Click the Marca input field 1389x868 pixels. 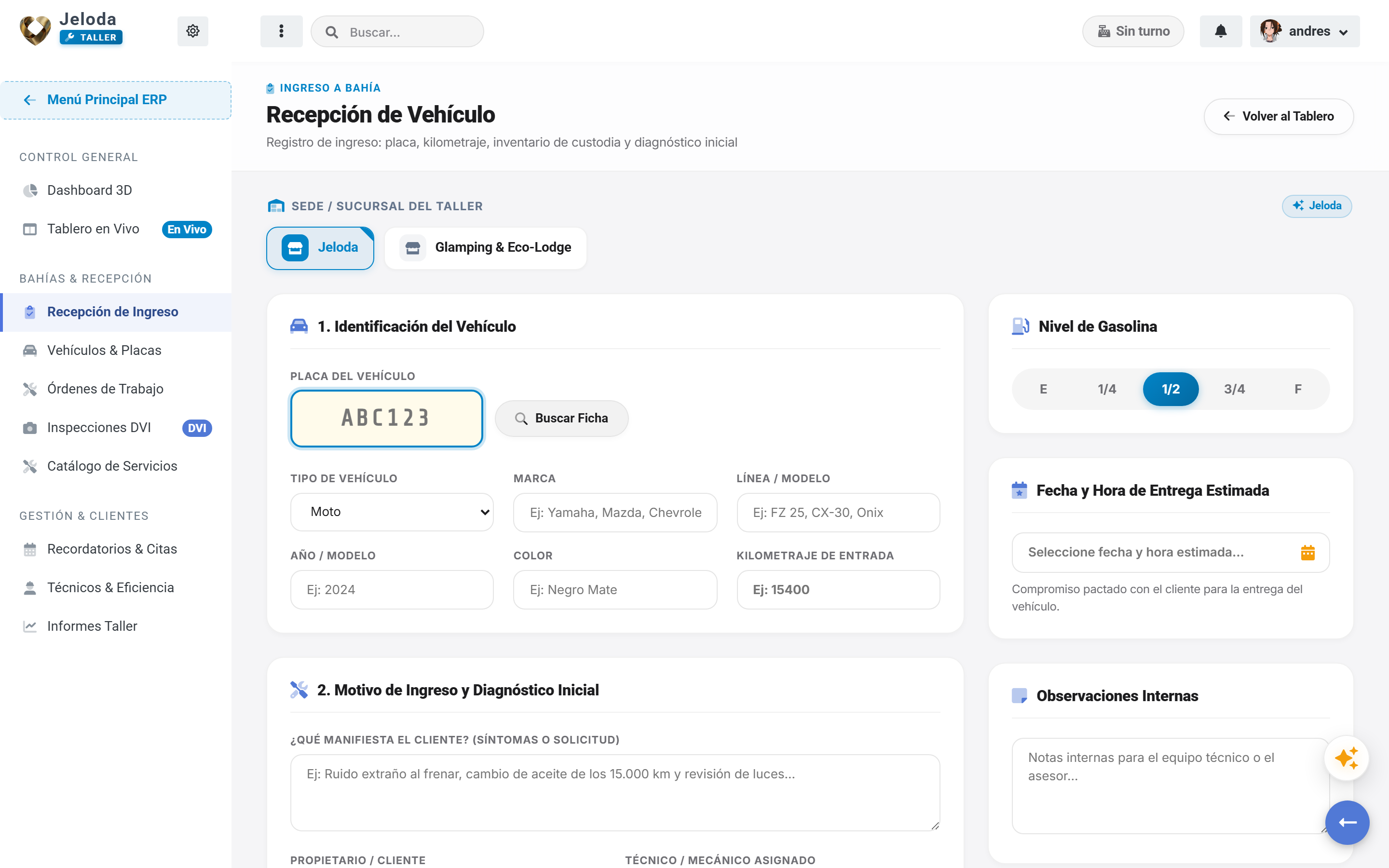point(615,512)
